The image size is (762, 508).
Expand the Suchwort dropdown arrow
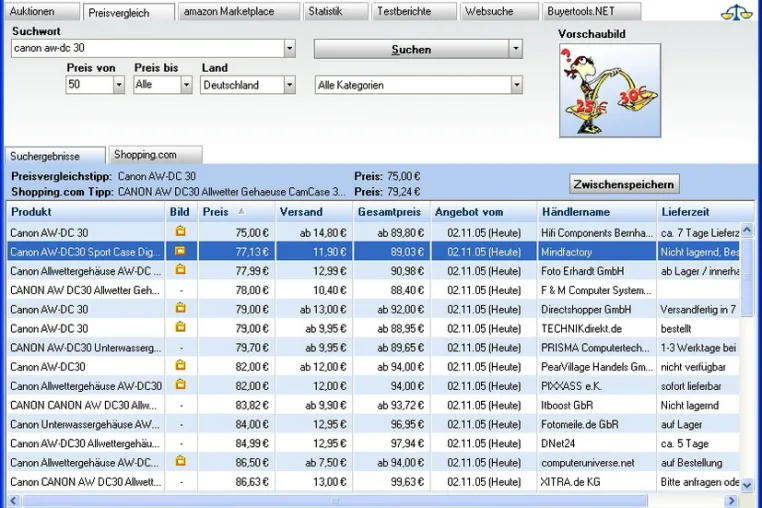290,48
